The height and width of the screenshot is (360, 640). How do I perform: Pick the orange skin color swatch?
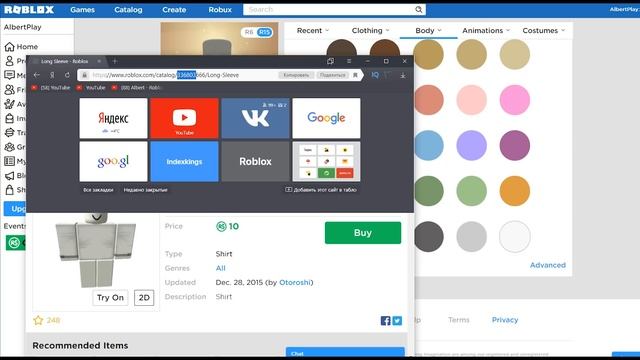515,191
